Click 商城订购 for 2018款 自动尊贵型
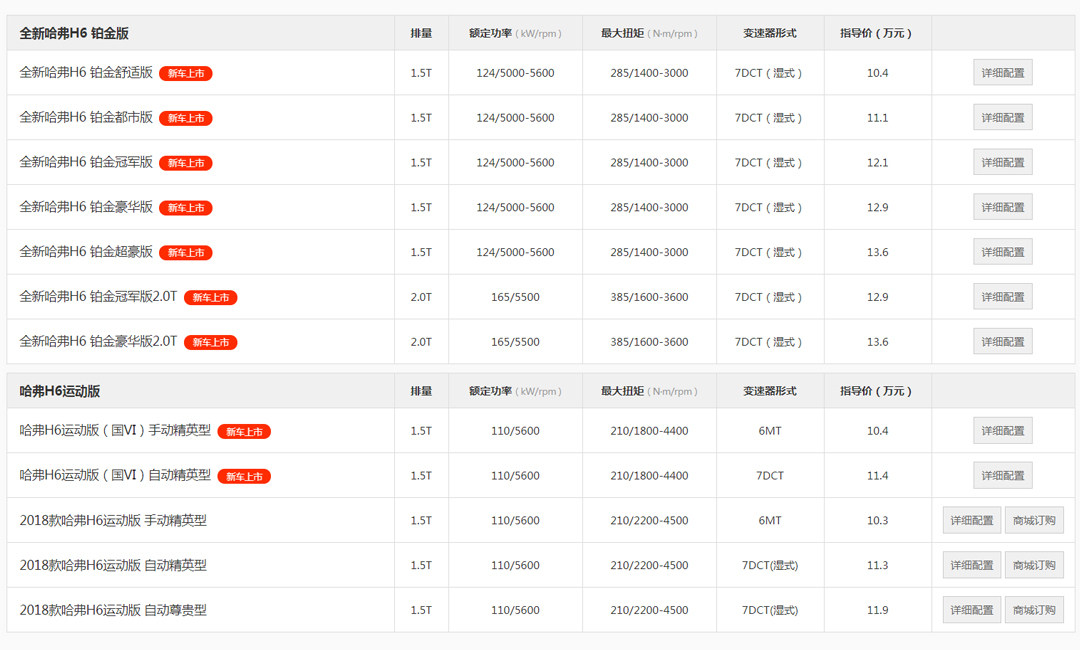1080x650 pixels. 1034,610
